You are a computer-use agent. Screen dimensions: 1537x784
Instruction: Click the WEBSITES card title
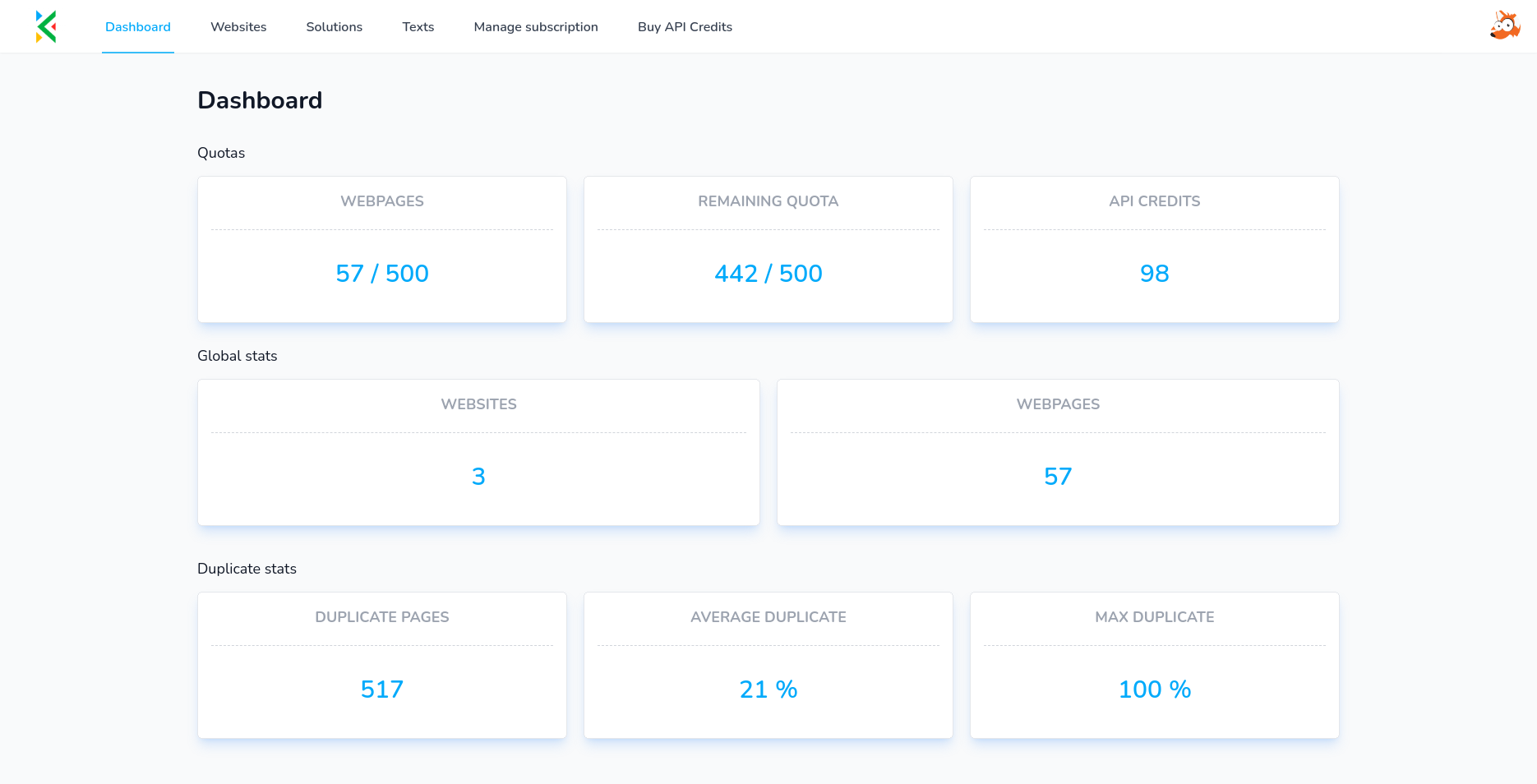tap(478, 404)
